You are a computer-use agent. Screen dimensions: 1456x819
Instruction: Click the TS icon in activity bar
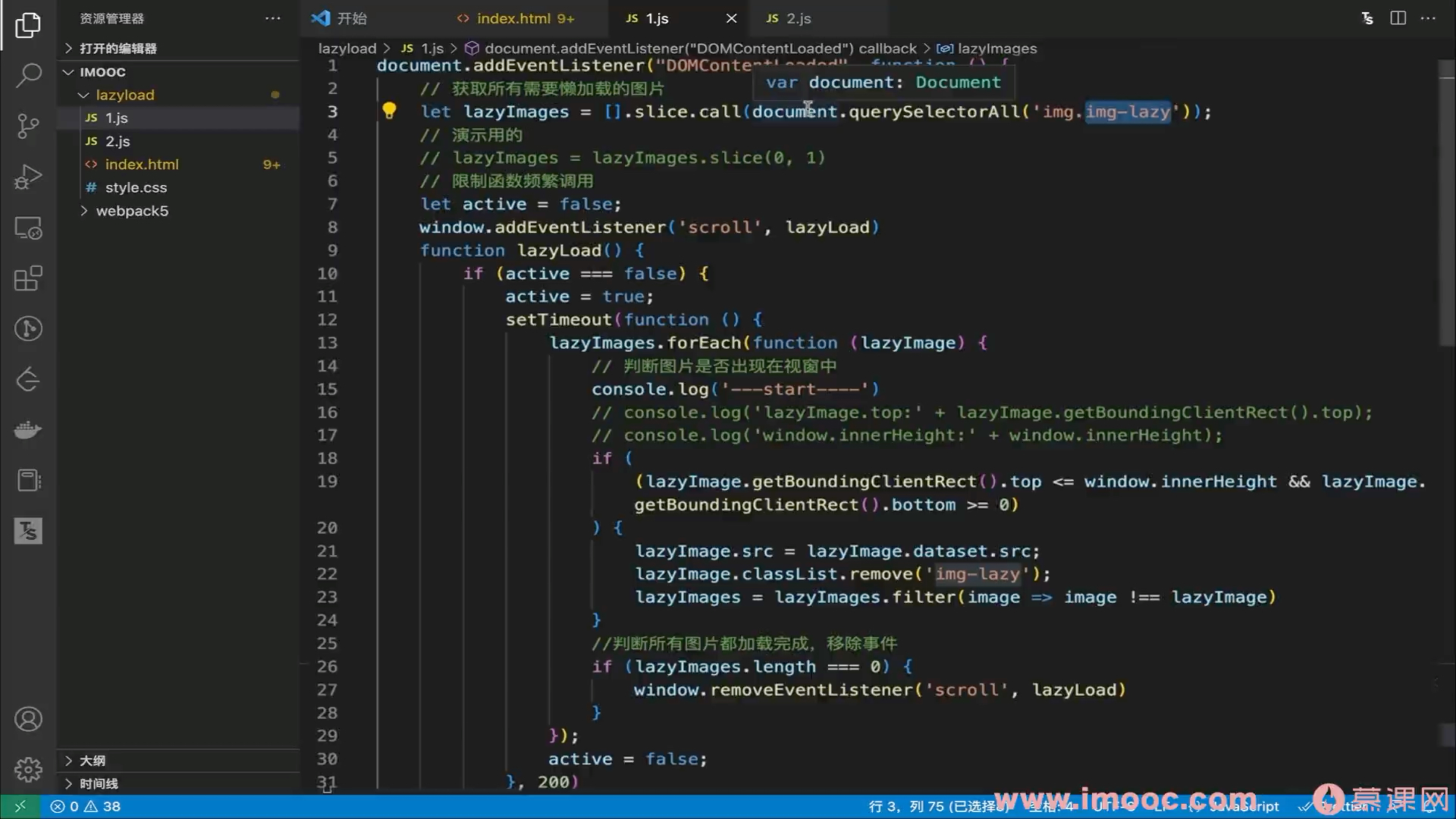[28, 531]
